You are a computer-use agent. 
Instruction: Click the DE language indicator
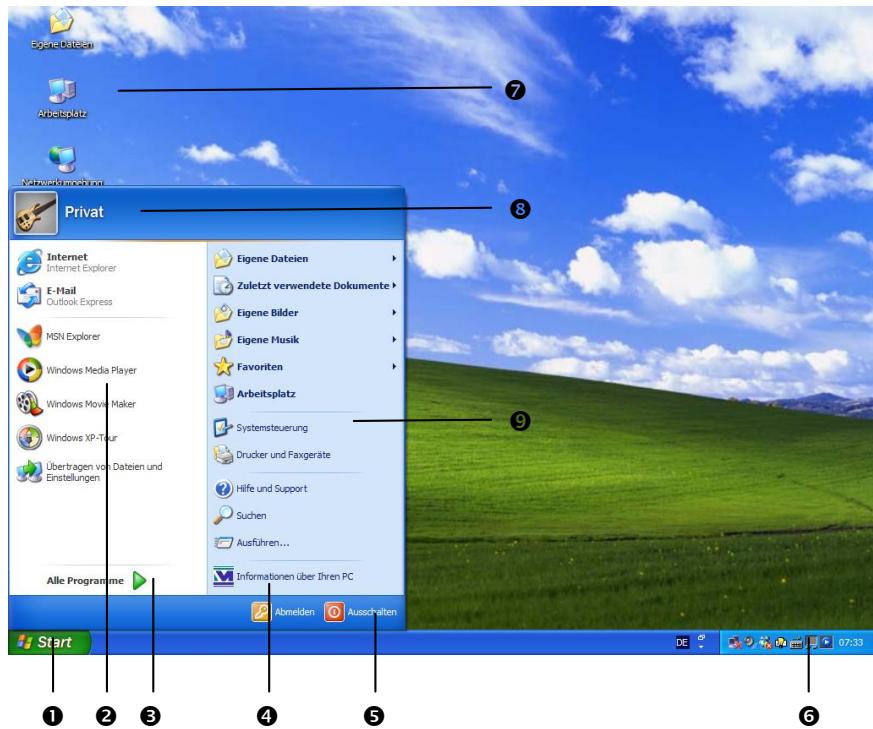(x=682, y=642)
